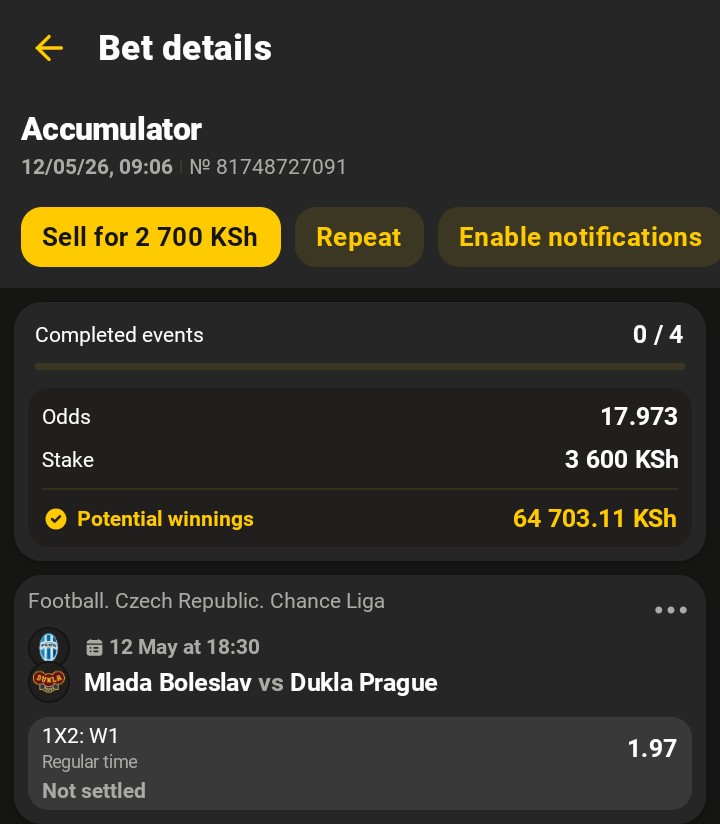Click the Stake amount 3 600 KSh

pos(622,459)
